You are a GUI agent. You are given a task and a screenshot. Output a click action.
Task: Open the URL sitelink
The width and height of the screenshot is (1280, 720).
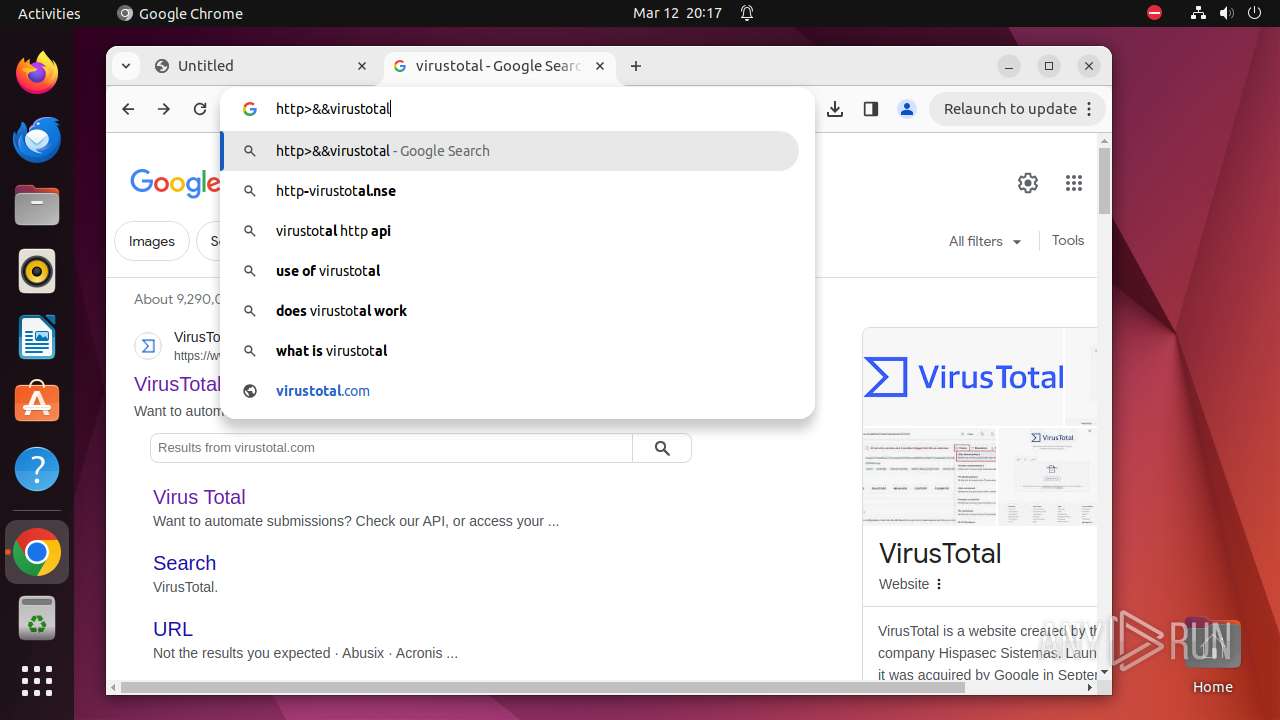[173, 629]
